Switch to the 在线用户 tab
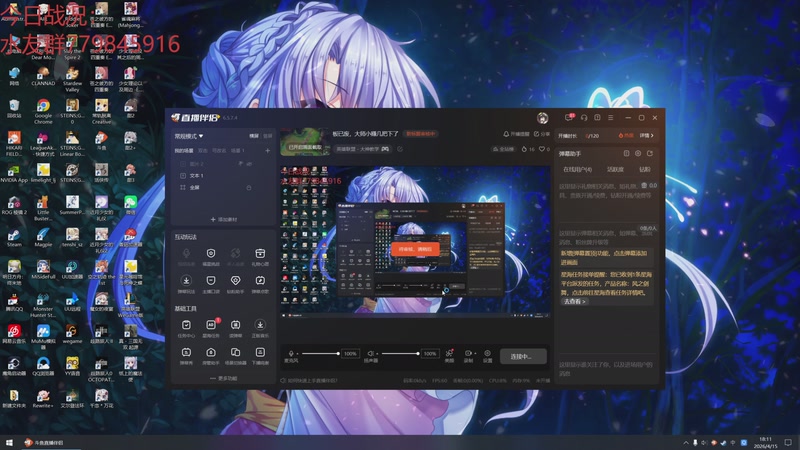This screenshot has height=450, width=800. click(578, 169)
